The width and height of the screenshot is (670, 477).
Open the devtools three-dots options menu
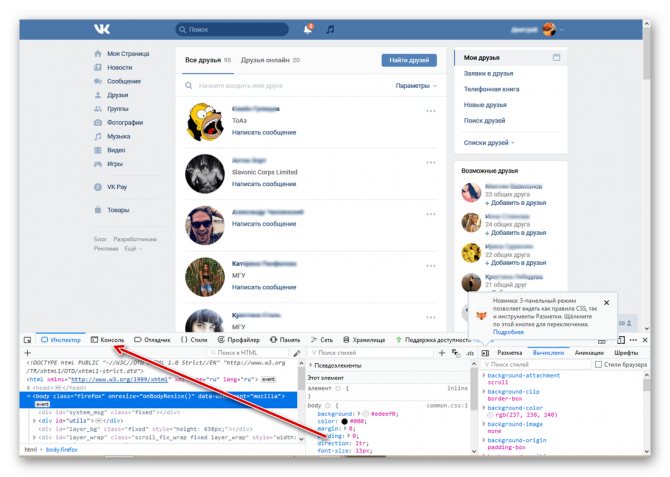(633, 340)
